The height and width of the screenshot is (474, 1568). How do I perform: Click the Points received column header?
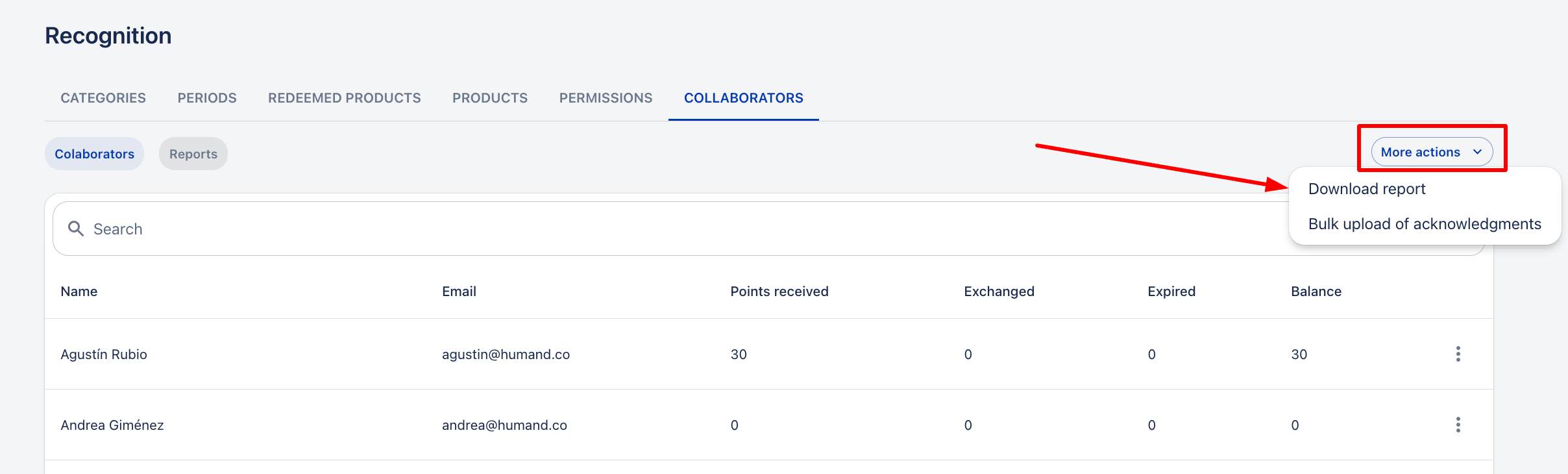[x=779, y=292]
